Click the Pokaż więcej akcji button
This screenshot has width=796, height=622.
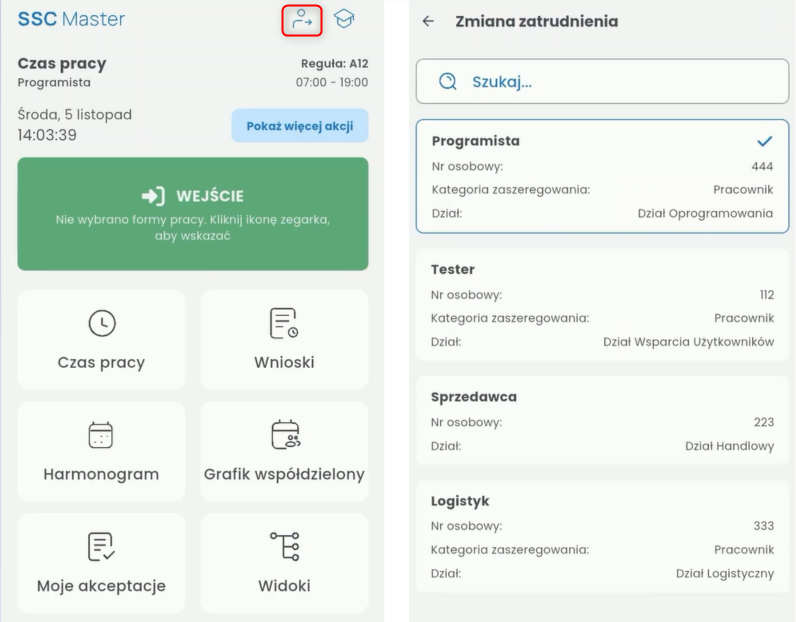pyautogui.click(x=300, y=126)
